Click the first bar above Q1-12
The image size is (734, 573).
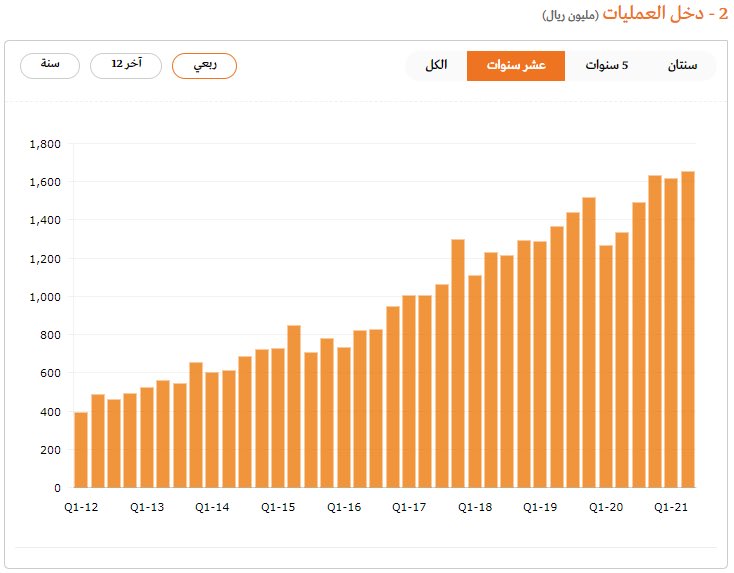point(81,450)
